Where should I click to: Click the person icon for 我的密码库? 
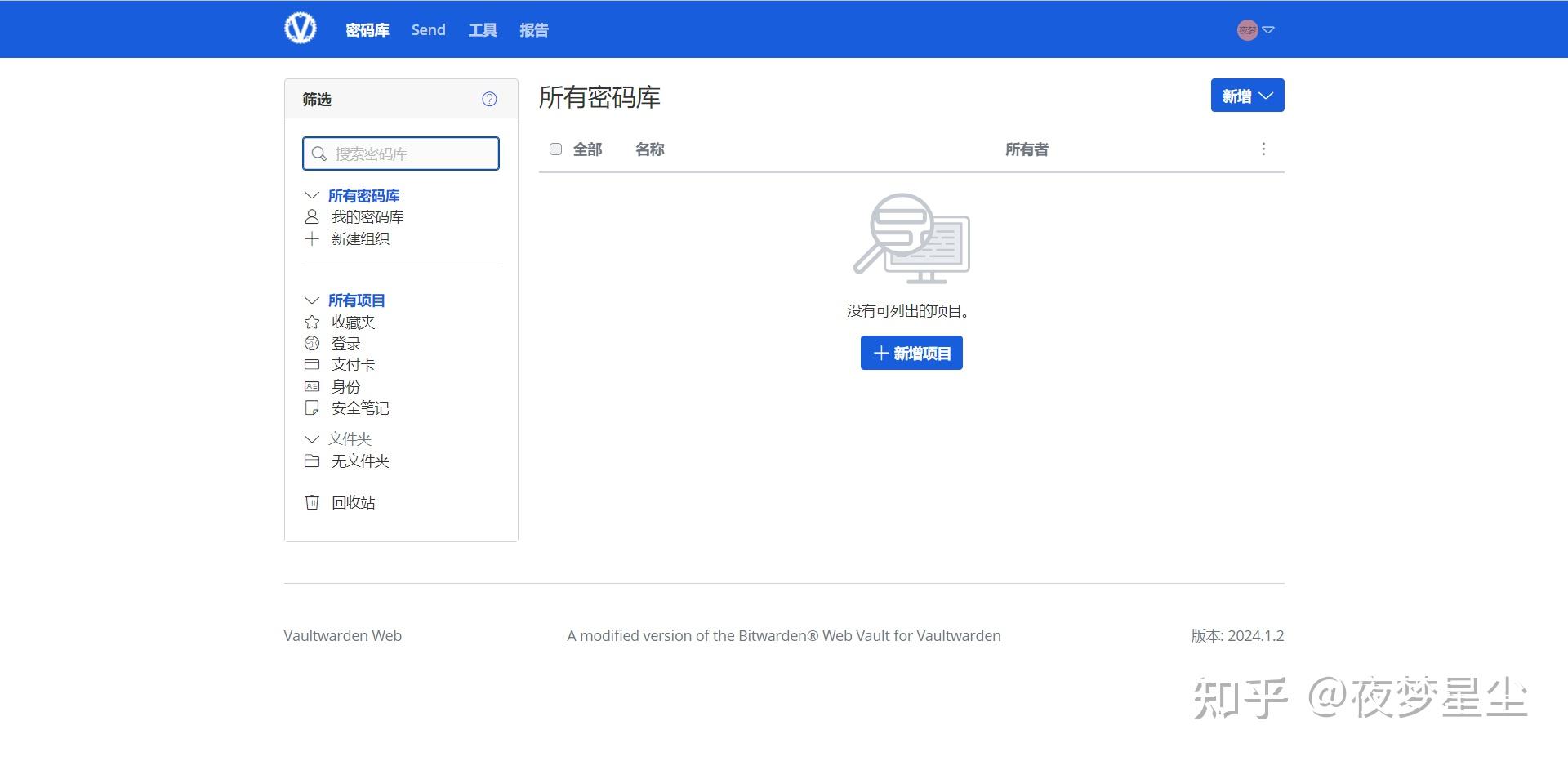point(312,217)
